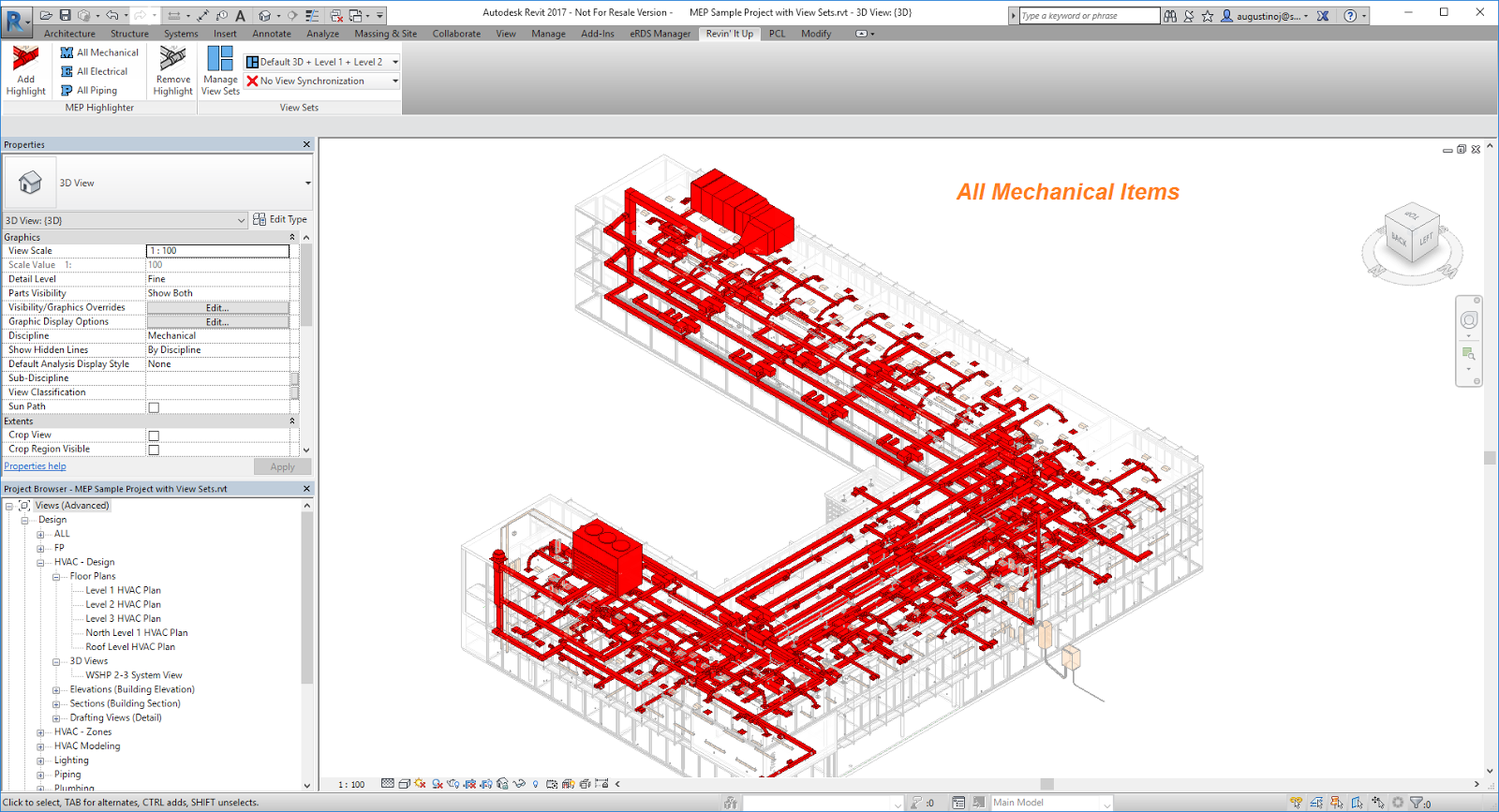Close the Project Browser panel
This screenshot has height=812, width=1499.
click(x=306, y=489)
